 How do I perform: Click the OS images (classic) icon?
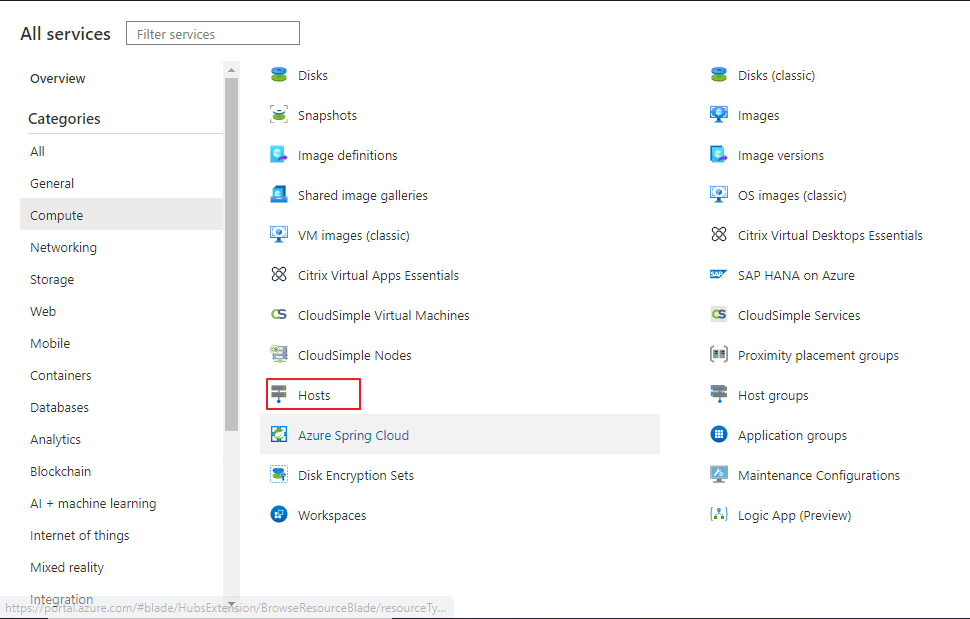[x=719, y=195]
